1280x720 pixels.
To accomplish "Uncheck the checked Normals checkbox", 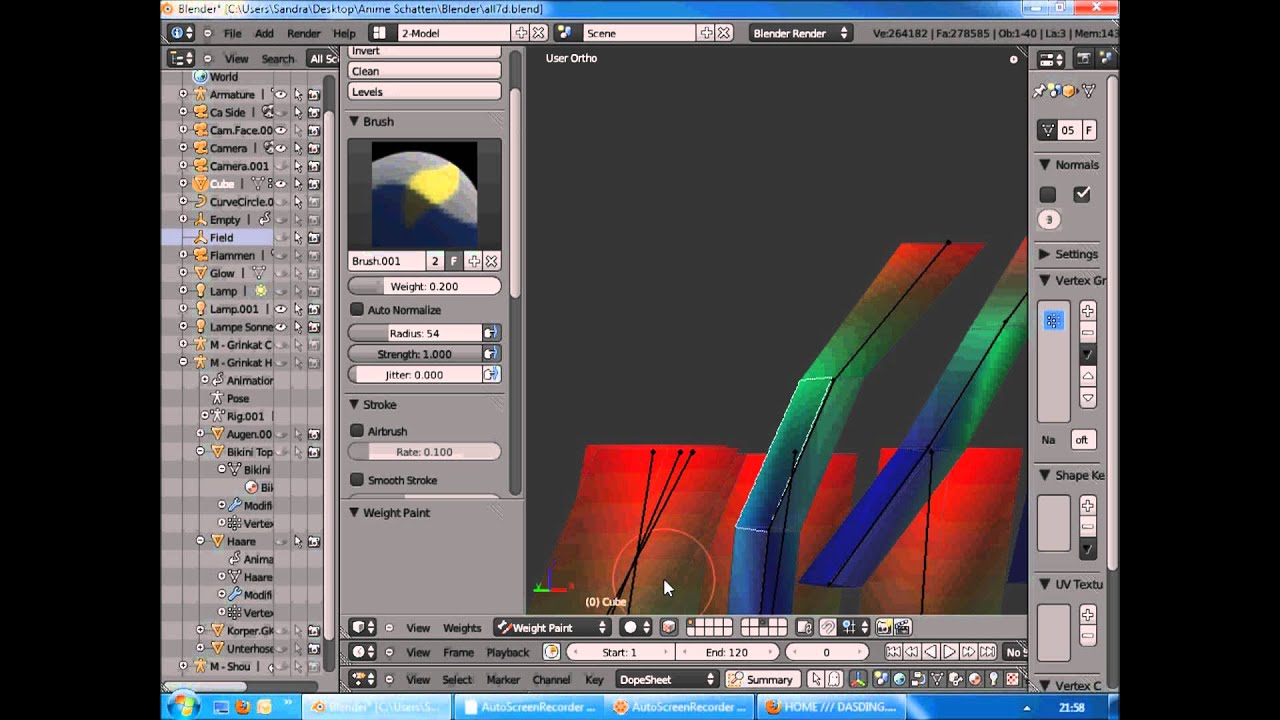I will click(x=1081, y=194).
